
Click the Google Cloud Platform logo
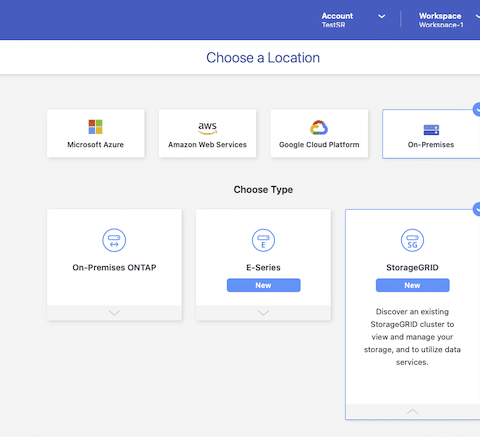tap(319, 128)
